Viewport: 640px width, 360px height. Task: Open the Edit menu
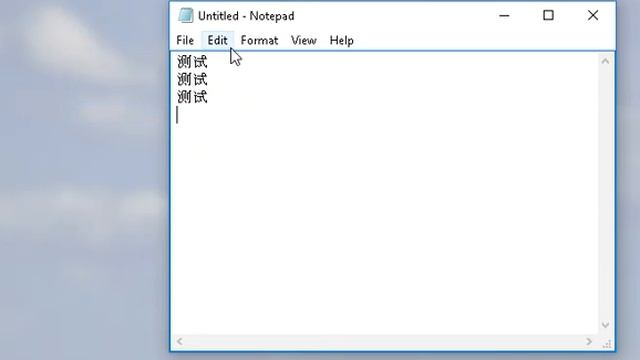[x=218, y=40]
